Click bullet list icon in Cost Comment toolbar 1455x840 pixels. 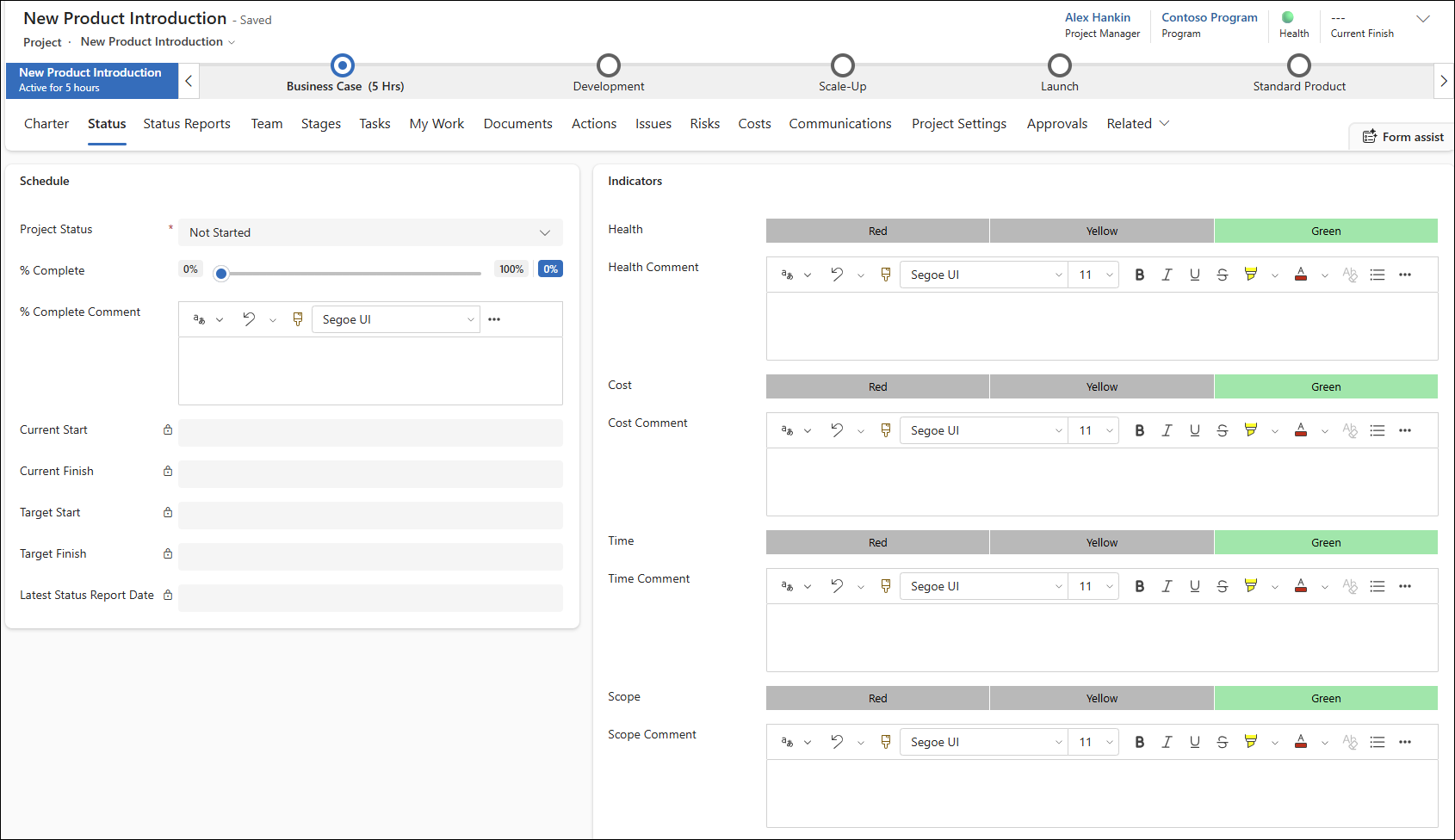click(x=1378, y=430)
